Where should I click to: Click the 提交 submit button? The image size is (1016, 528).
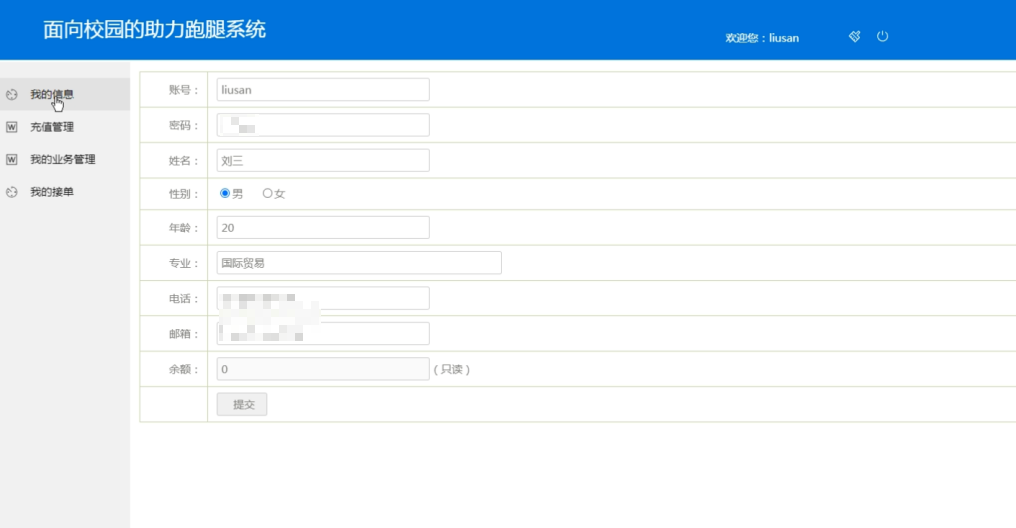tap(242, 404)
